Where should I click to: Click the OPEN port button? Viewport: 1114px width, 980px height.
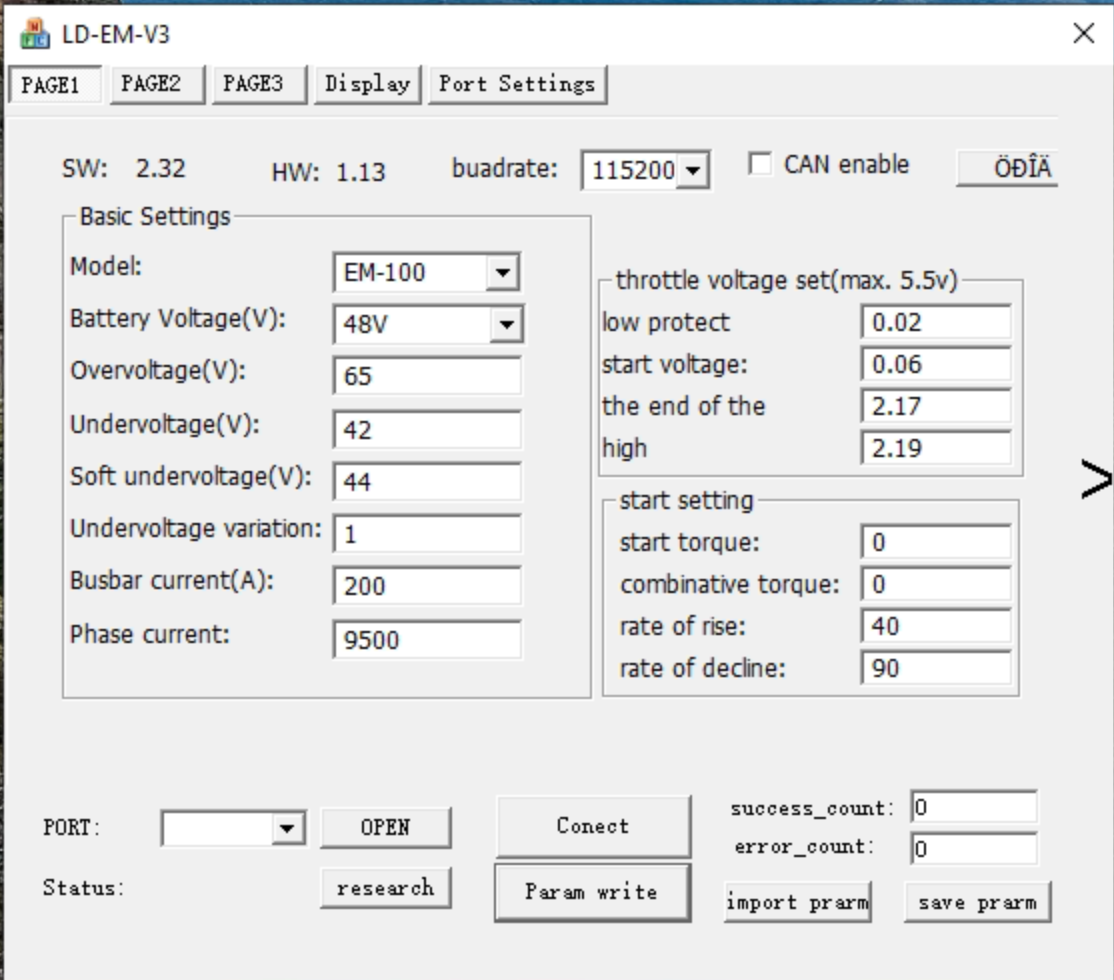click(385, 828)
